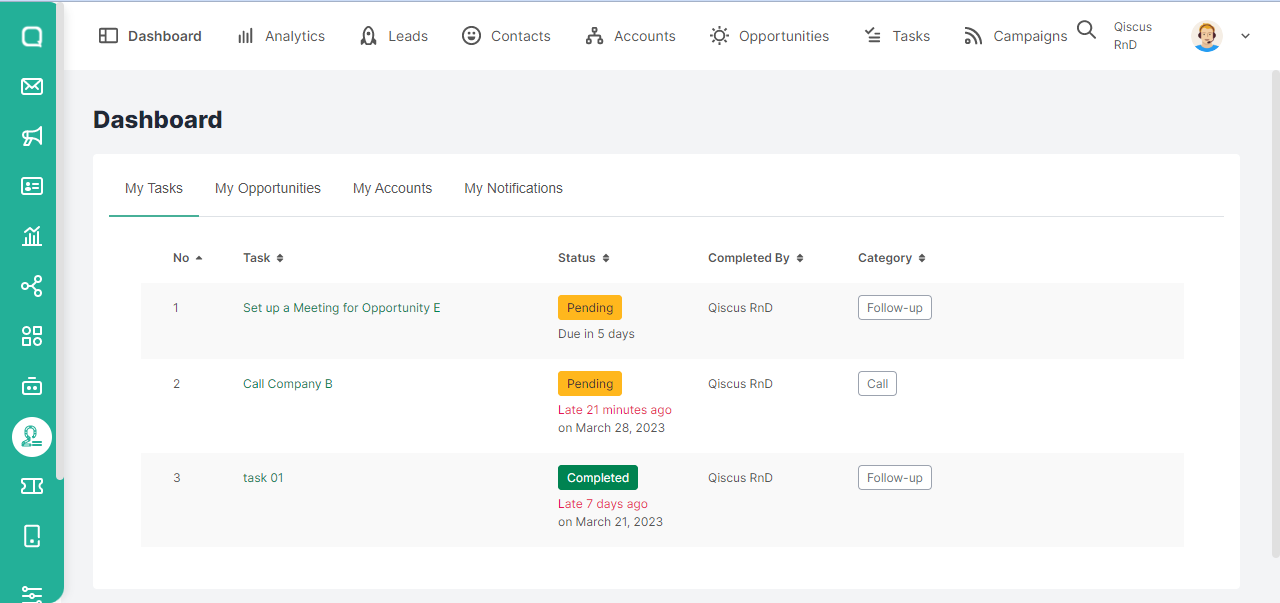Image resolution: width=1280 pixels, height=603 pixels.
Task: Click the Qiscus logo at the sidebar top
Action: click(31, 36)
